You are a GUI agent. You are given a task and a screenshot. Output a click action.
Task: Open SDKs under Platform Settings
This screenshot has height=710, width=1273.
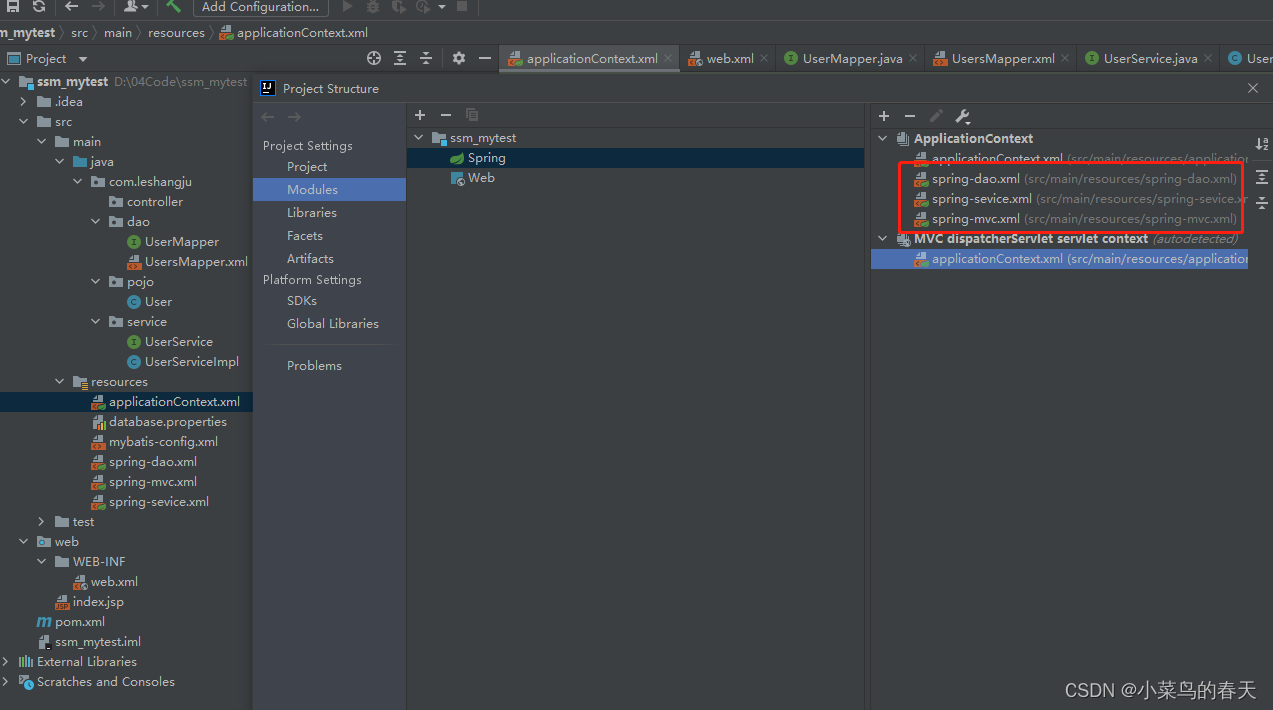302,301
